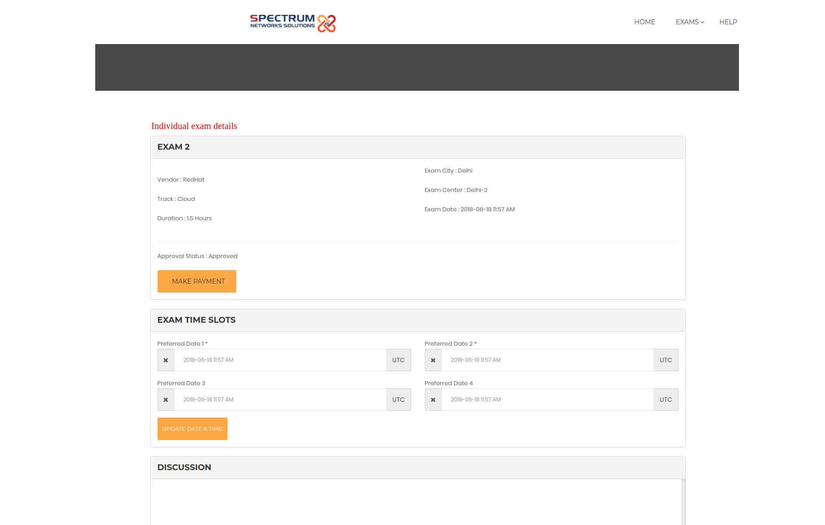
Task: Click the 'Exam City : Delhi' text
Action: [x=448, y=171]
